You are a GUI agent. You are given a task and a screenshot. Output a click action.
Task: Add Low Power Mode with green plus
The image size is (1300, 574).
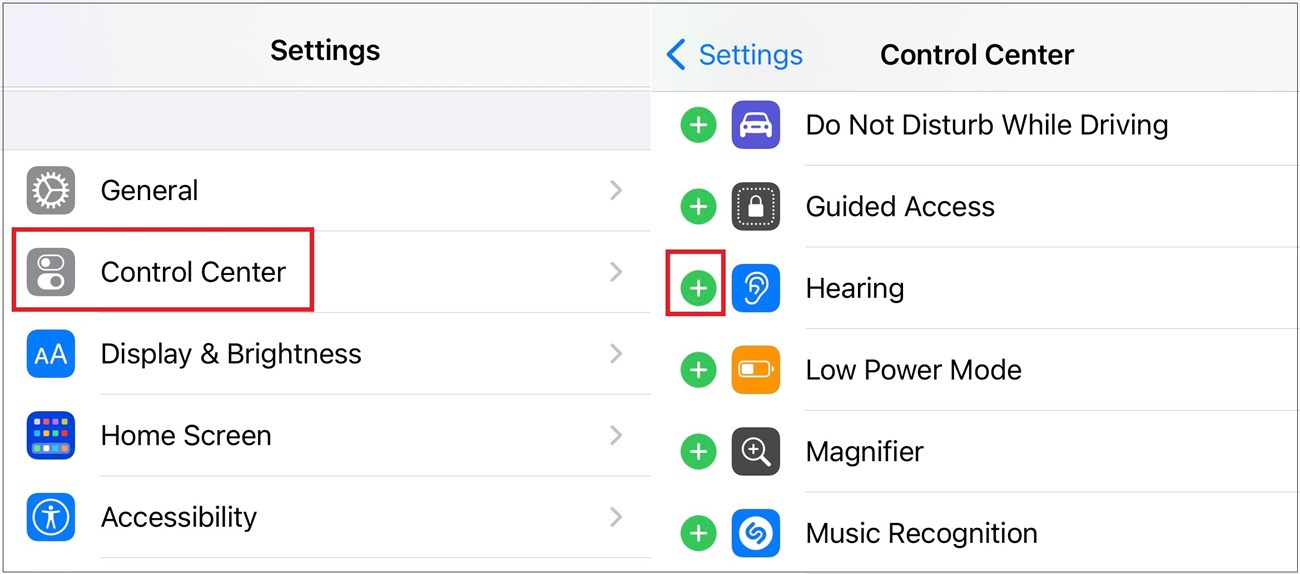[x=698, y=370]
